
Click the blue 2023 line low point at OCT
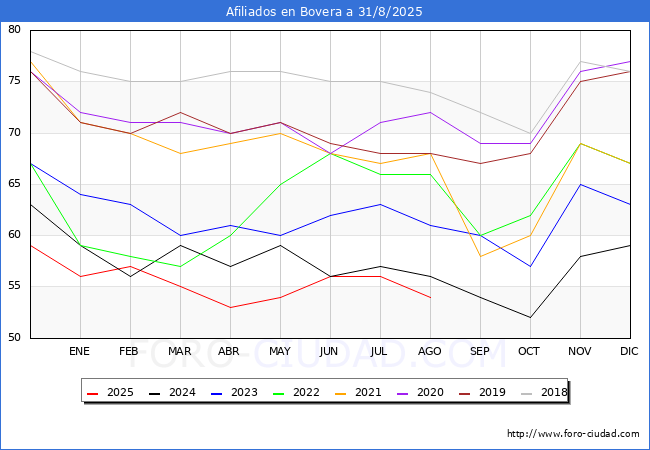tap(531, 266)
